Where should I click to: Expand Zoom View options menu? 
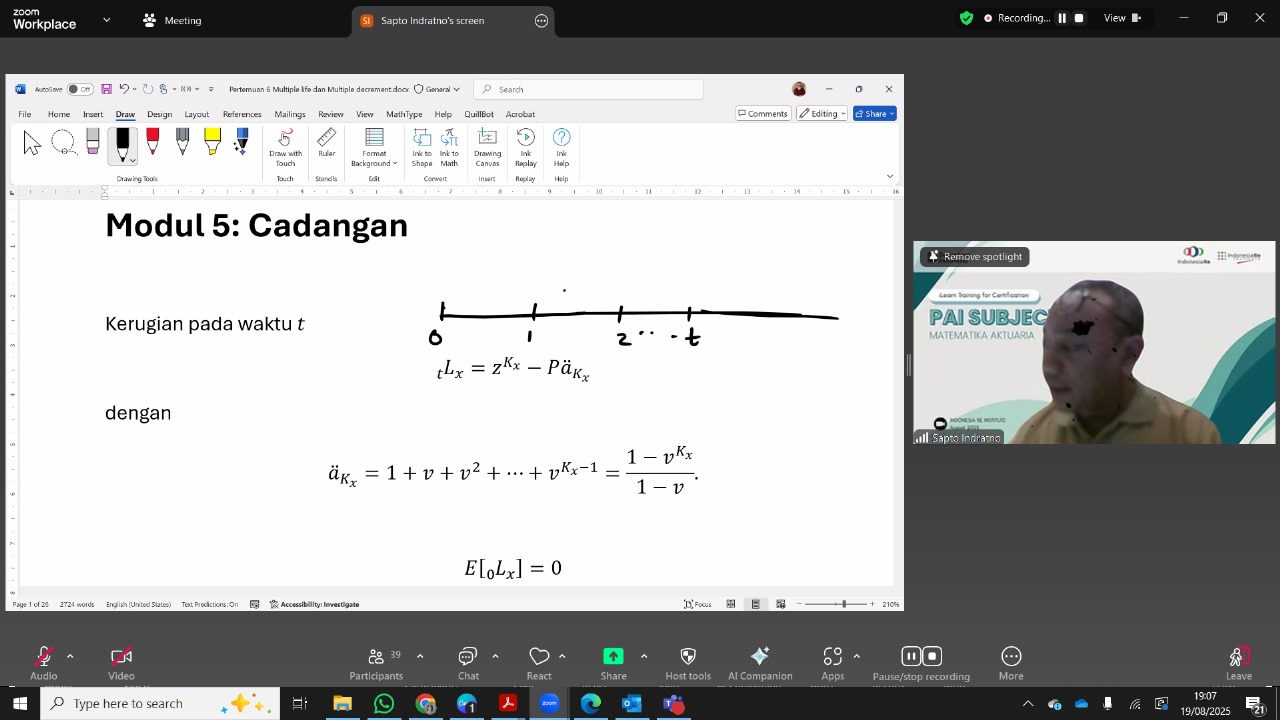[1122, 18]
